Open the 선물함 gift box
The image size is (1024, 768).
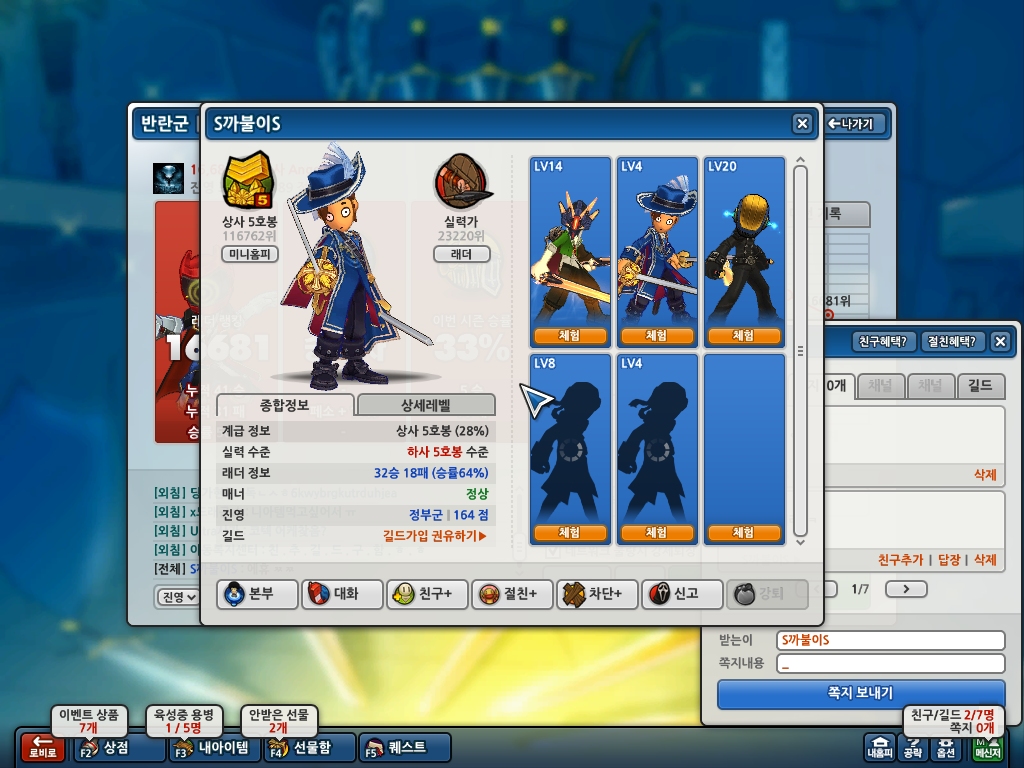(x=310, y=748)
